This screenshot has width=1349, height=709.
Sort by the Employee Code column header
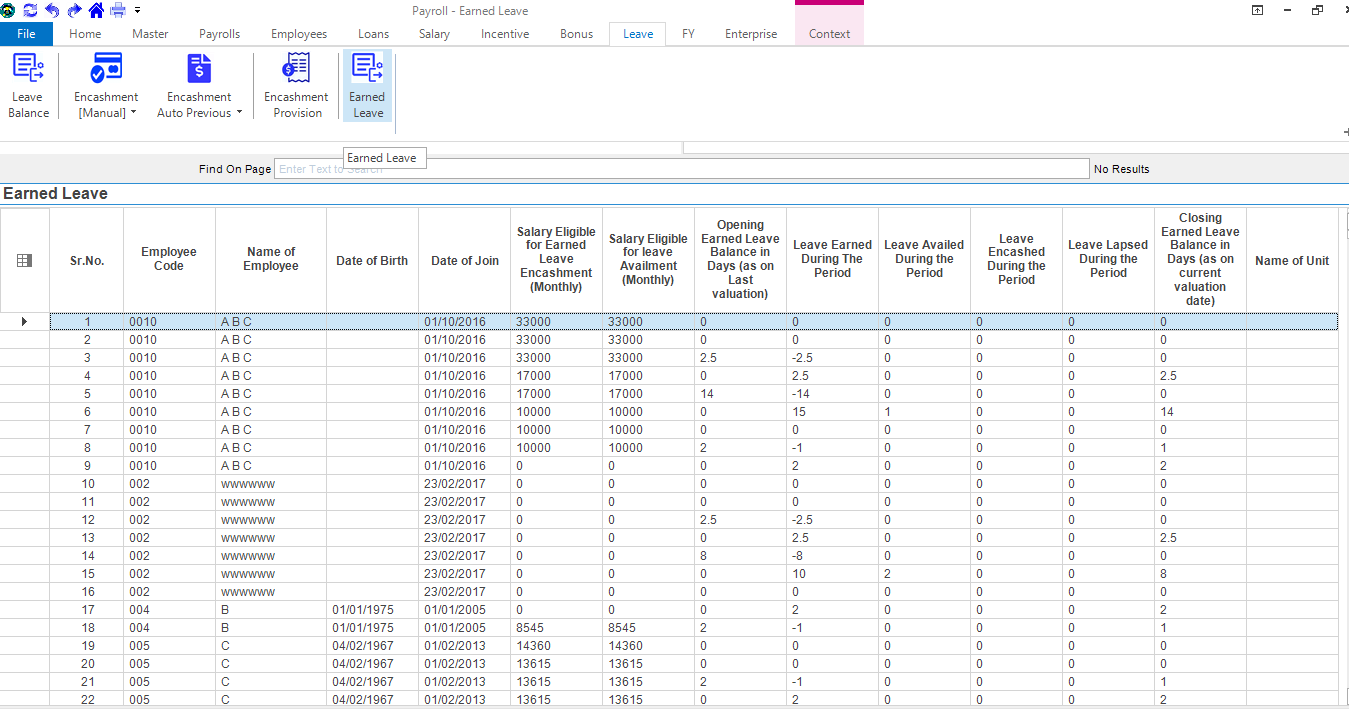pyautogui.click(x=169, y=260)
